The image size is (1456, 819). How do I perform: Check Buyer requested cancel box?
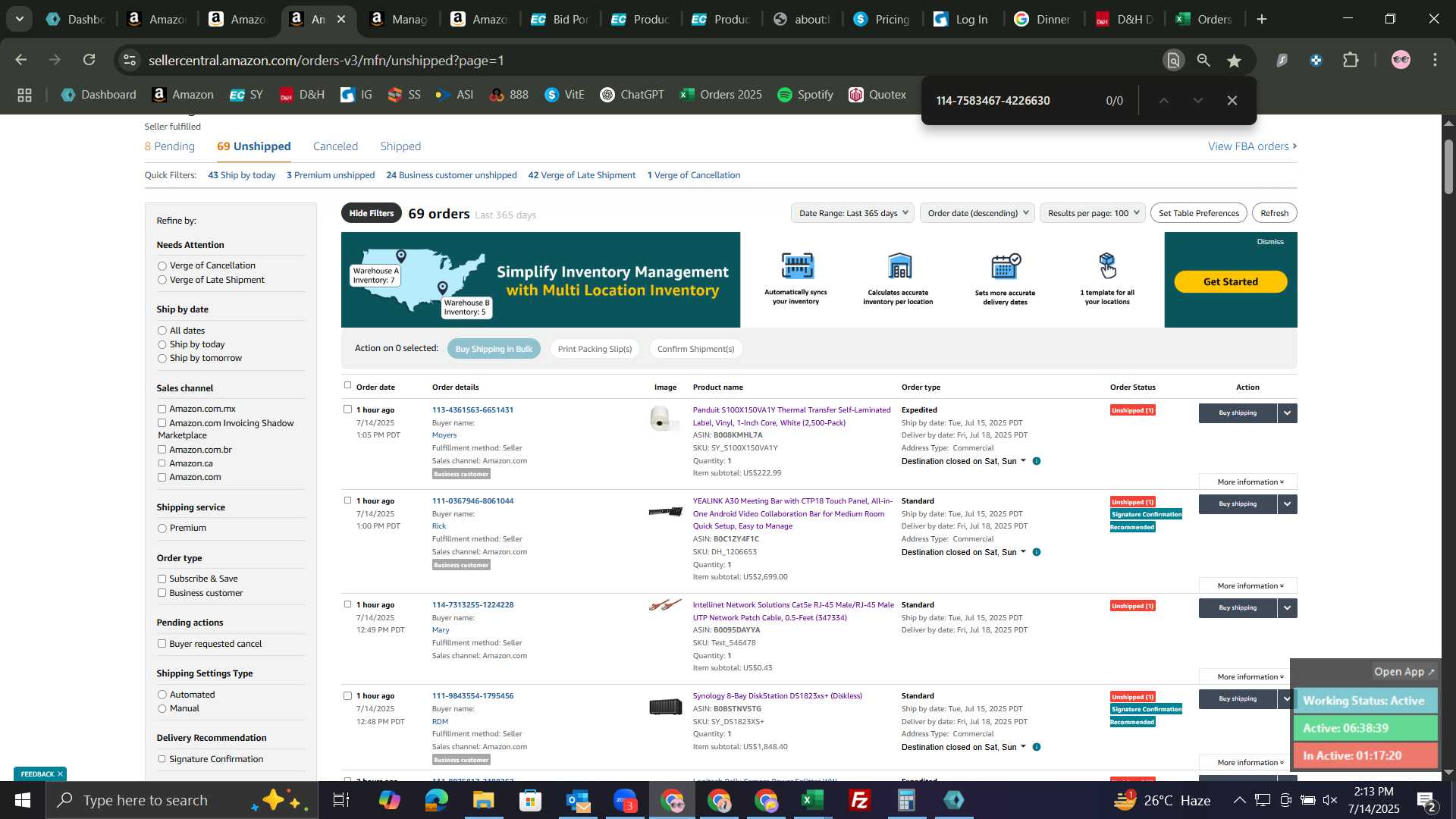162,644
